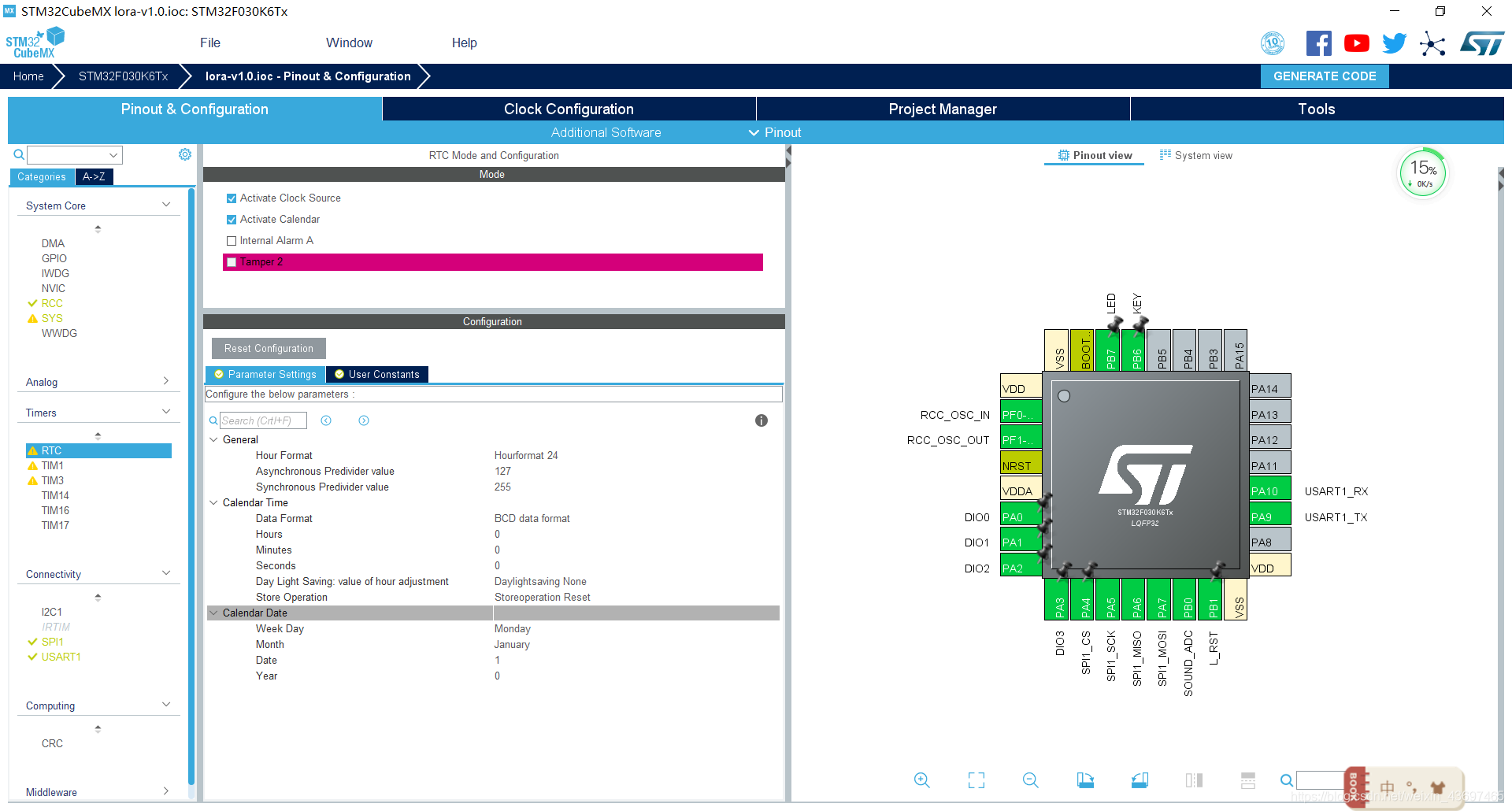Open the categories settings gear icon
Image resolution: width=1512 pixels, height=811 pixels.
(x=185, y=154)
